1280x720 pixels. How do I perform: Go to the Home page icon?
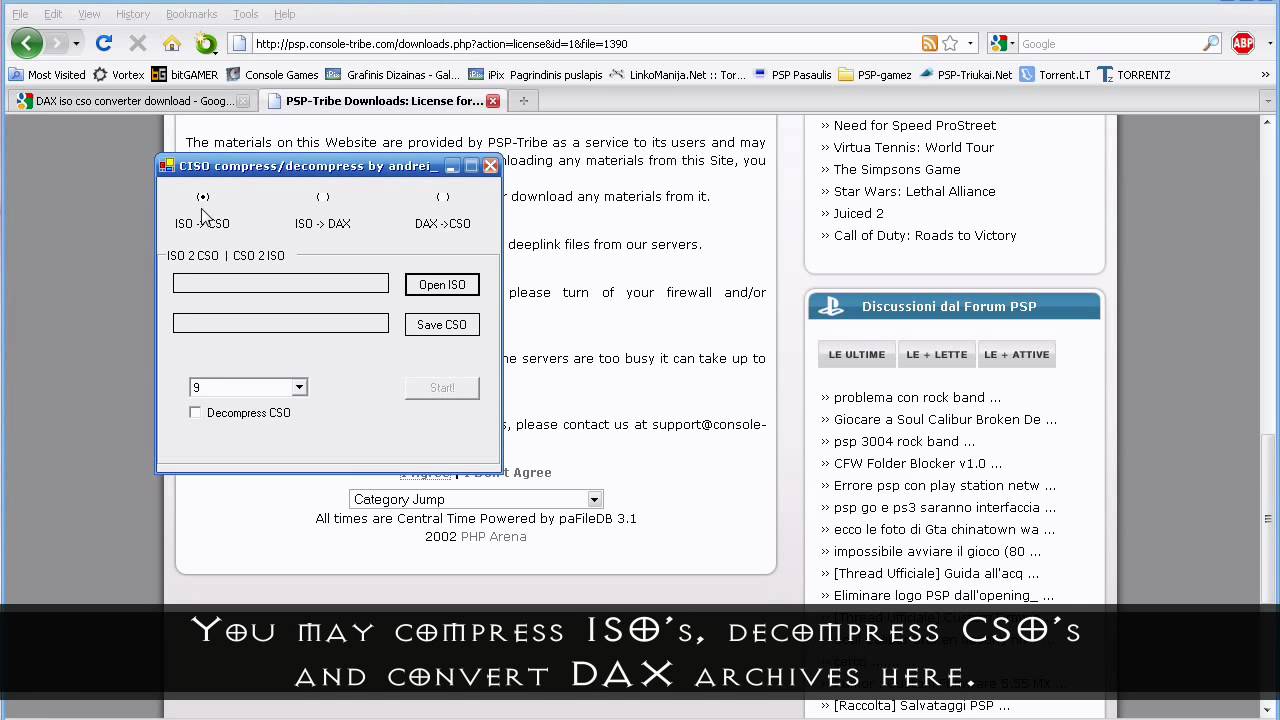click(x=172, y=43)
